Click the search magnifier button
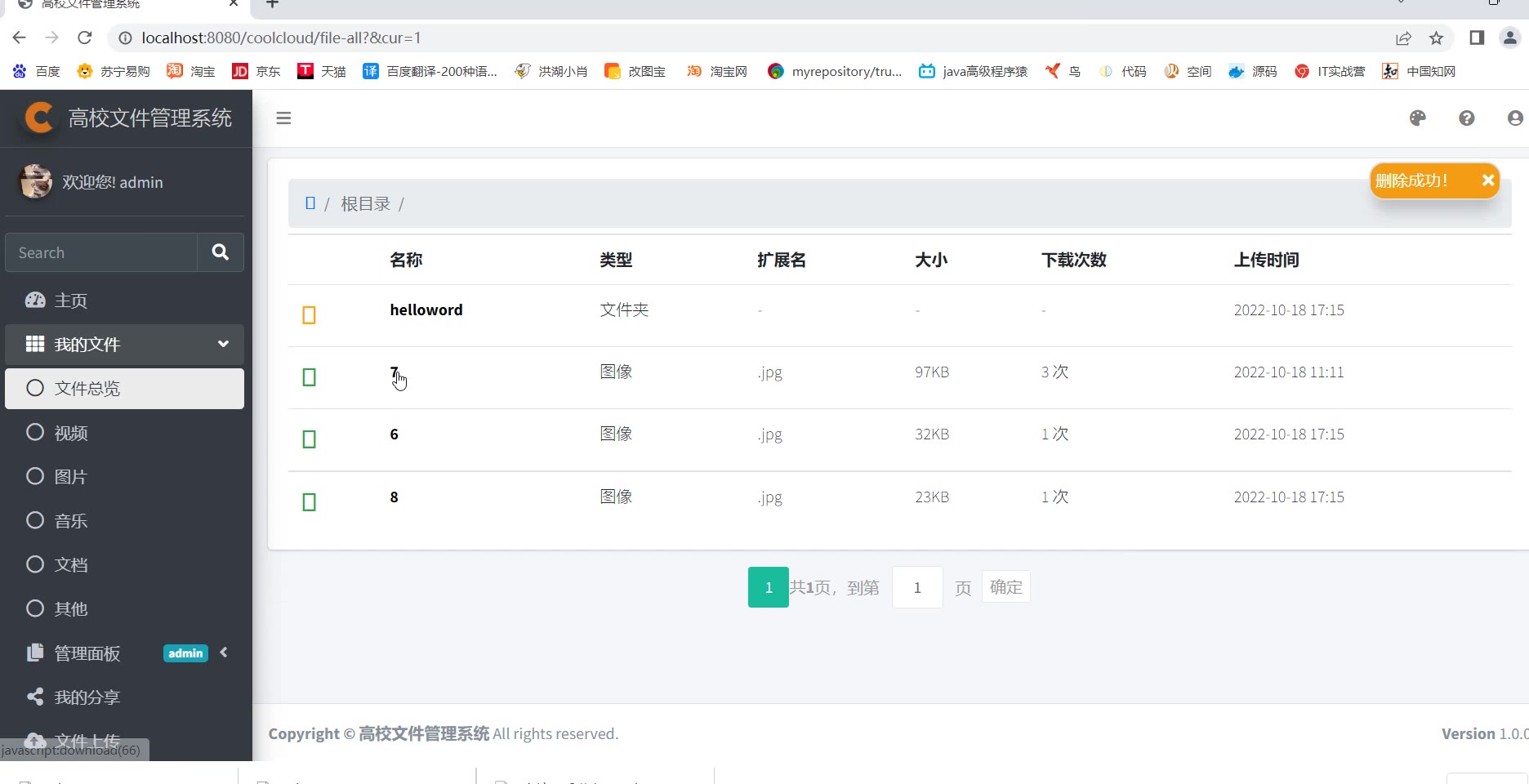The image size is (1529, 784). (x=220, y=252)
